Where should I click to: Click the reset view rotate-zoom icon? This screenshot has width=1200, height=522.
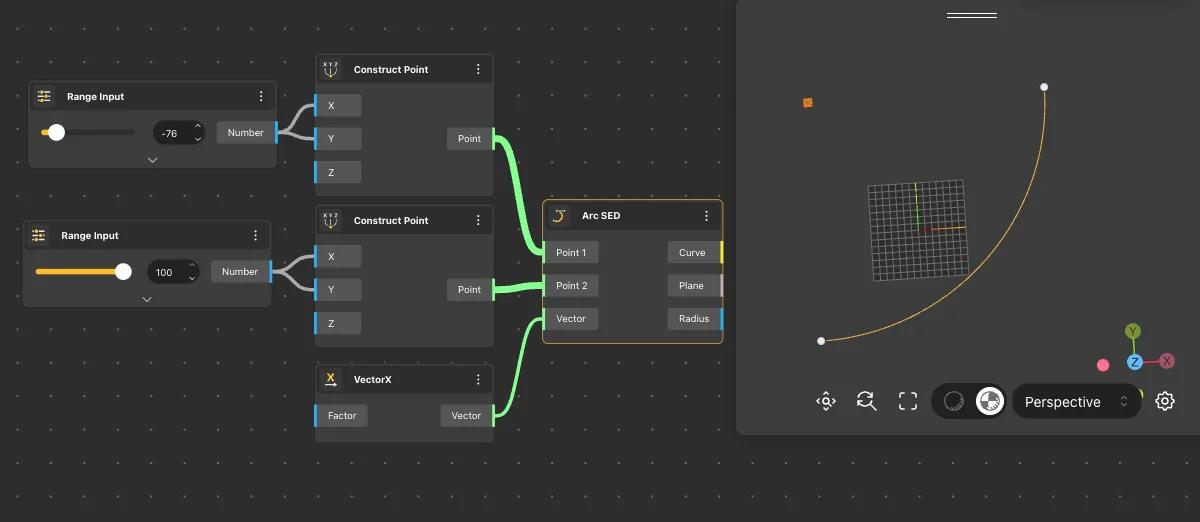tap(866, 402)
